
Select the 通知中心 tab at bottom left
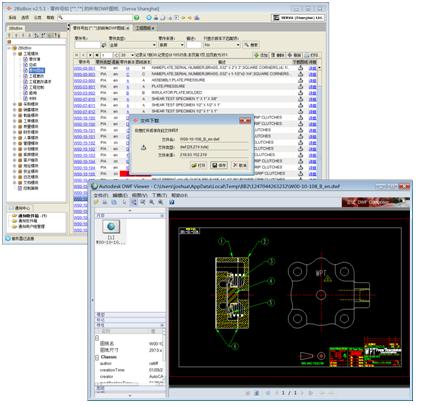(x=21, y=208)
